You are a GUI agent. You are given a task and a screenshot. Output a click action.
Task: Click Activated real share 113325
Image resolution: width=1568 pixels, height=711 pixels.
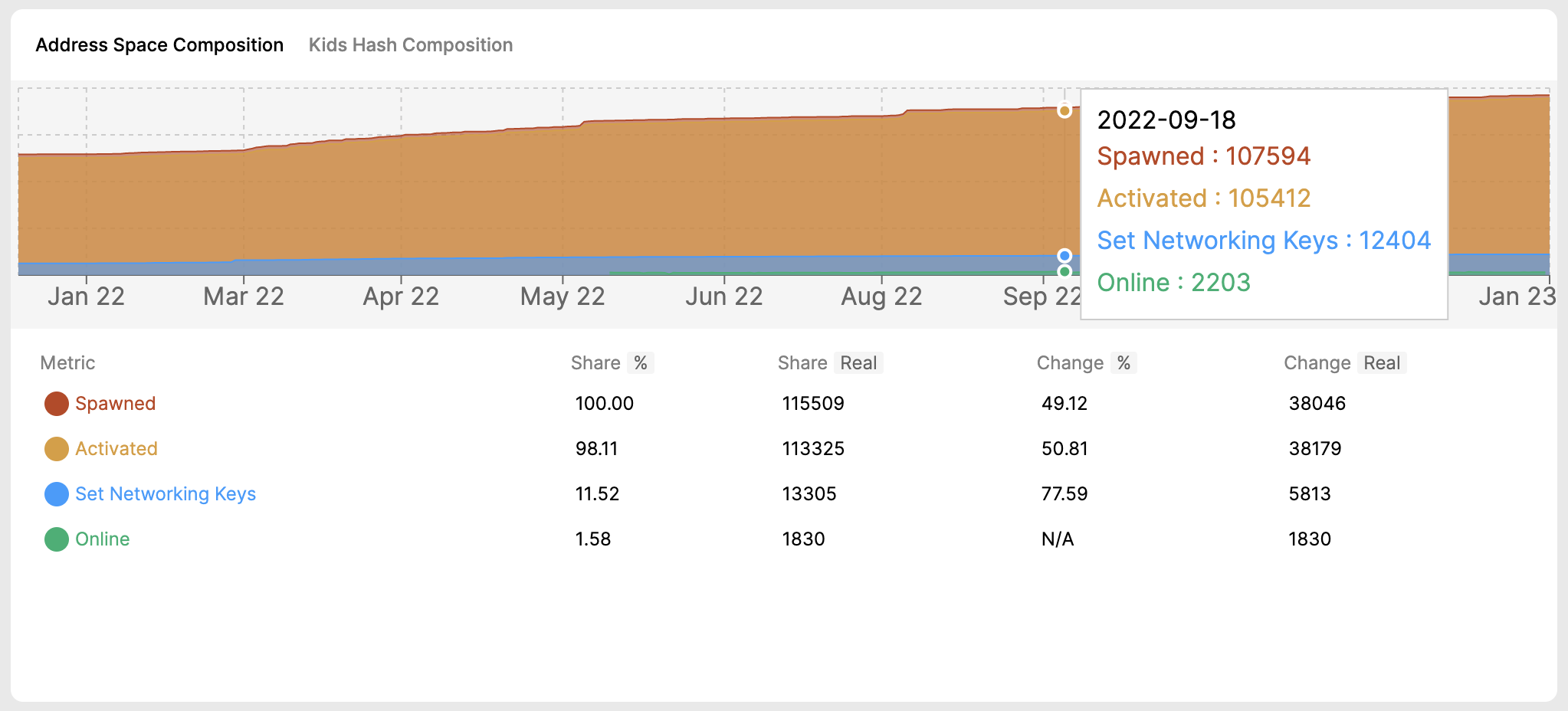point(813,449)
